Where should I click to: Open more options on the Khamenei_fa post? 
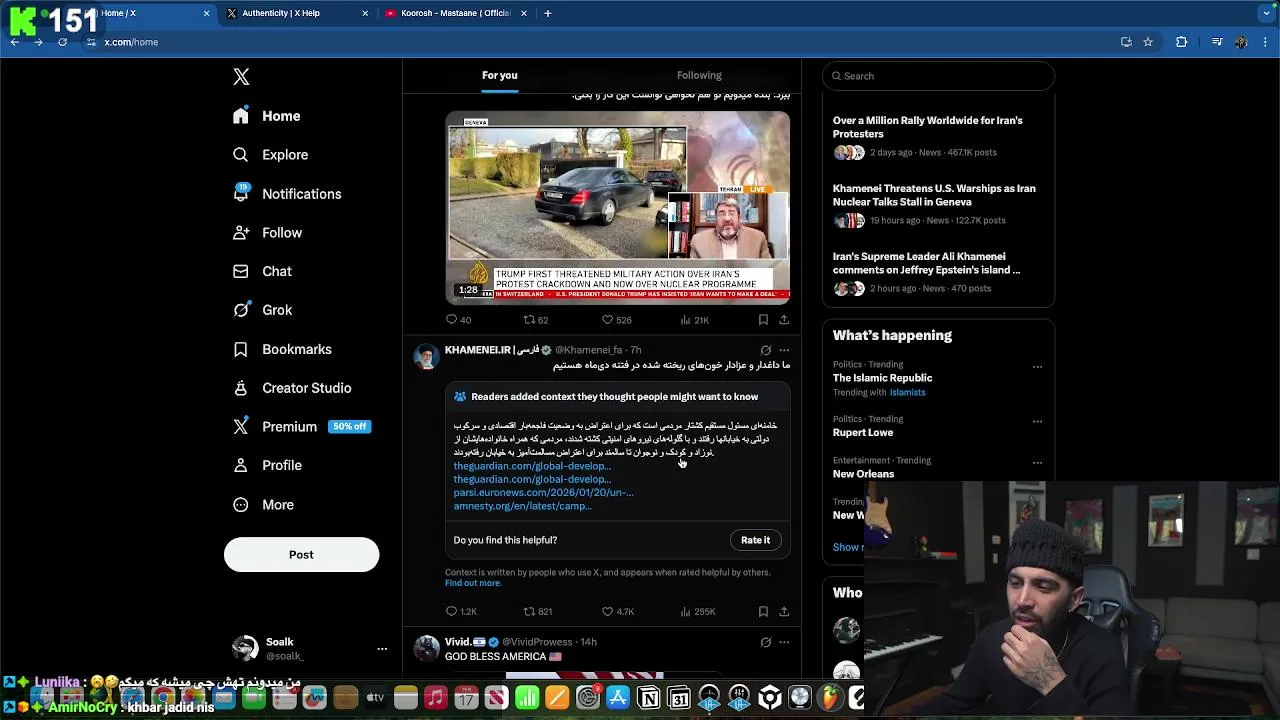coord(784,350)
